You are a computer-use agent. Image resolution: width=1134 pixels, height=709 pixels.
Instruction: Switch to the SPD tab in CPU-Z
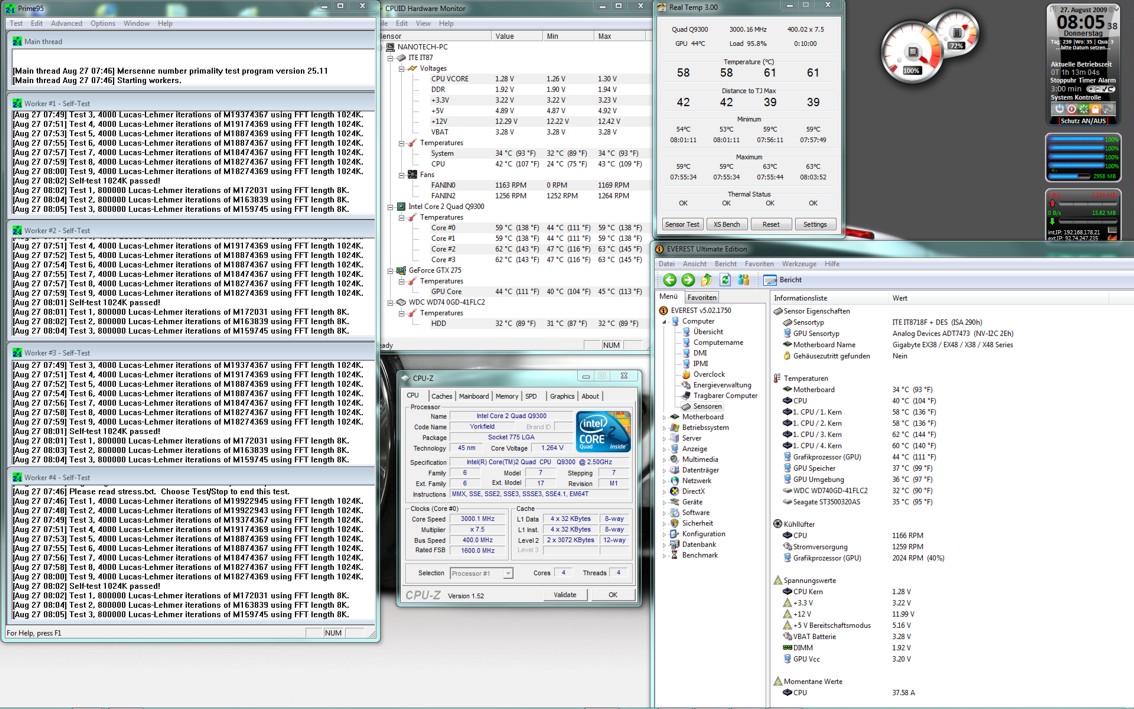pyautogui.click(x=532, y=396)
